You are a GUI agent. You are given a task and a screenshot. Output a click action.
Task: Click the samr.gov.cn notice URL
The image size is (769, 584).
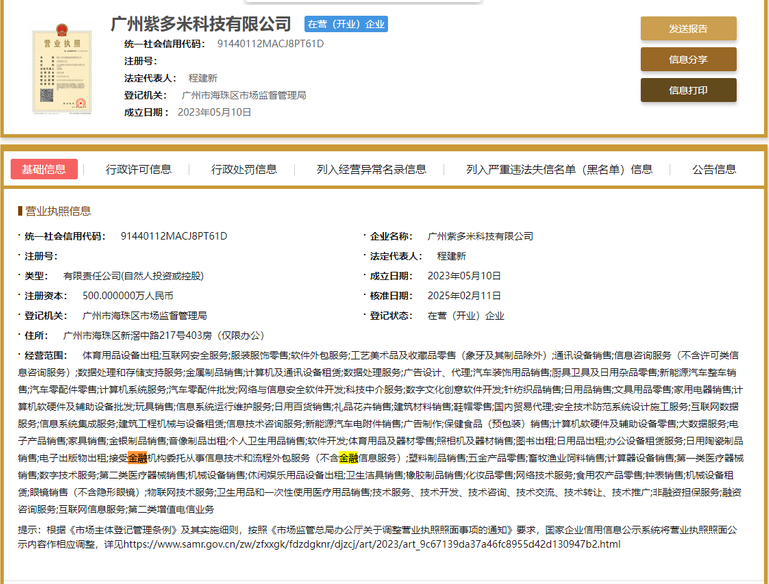(372, 544)
